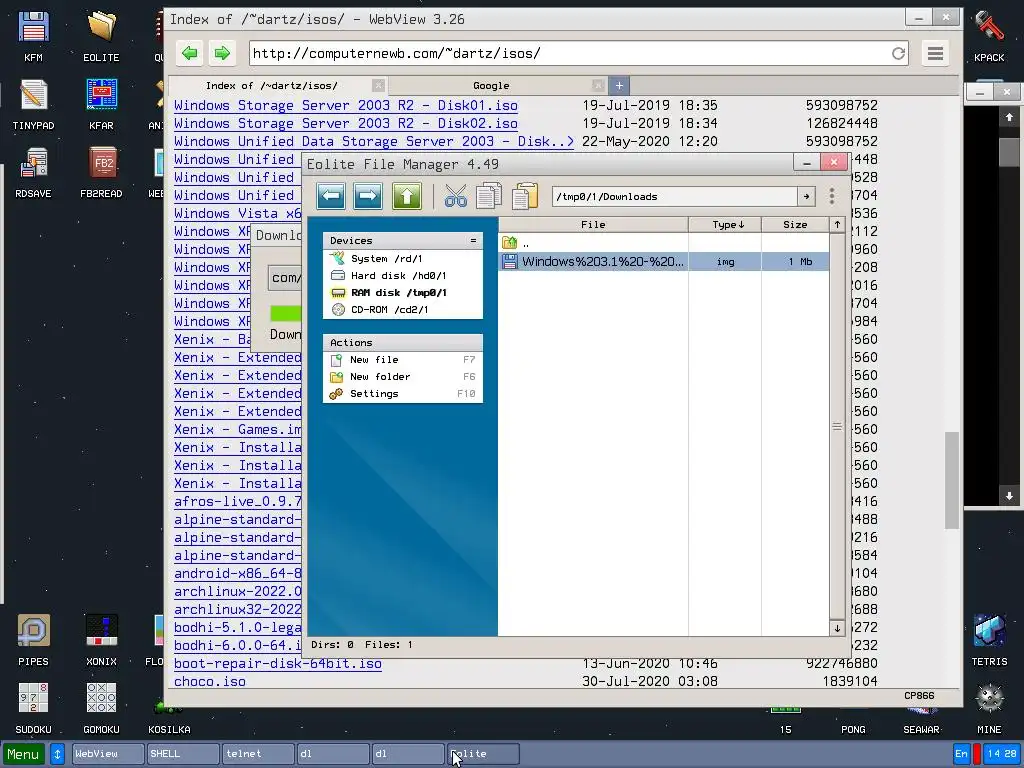Close the Google tab
The image size is (1024, 768).
(x=598, y=86)
